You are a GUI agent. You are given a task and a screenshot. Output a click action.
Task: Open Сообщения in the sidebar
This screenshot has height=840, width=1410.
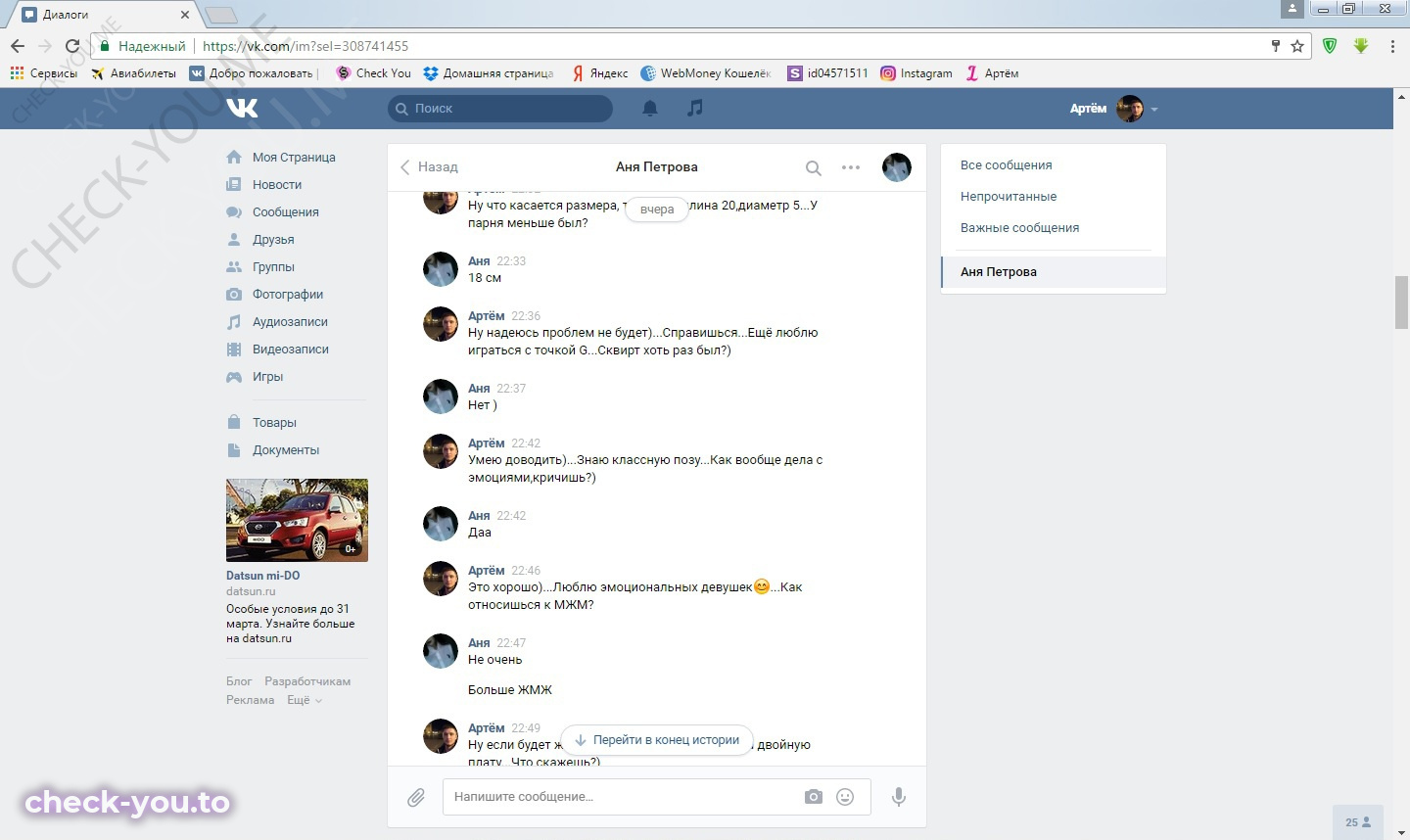(x=286, y=211)
